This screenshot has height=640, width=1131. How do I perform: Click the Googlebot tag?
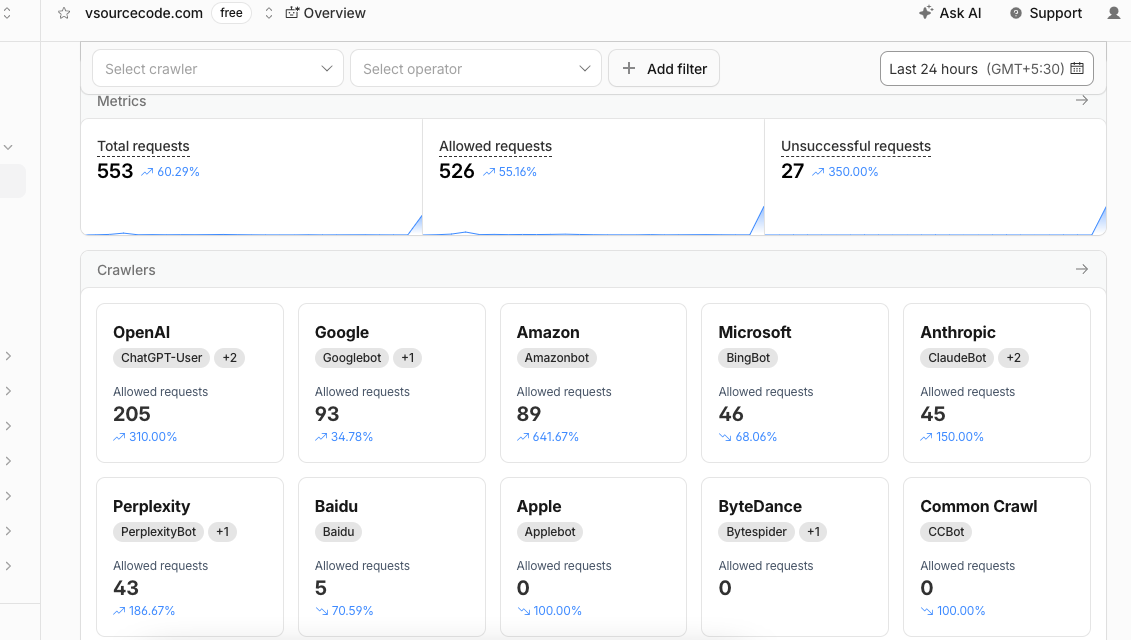pos(352,358)
